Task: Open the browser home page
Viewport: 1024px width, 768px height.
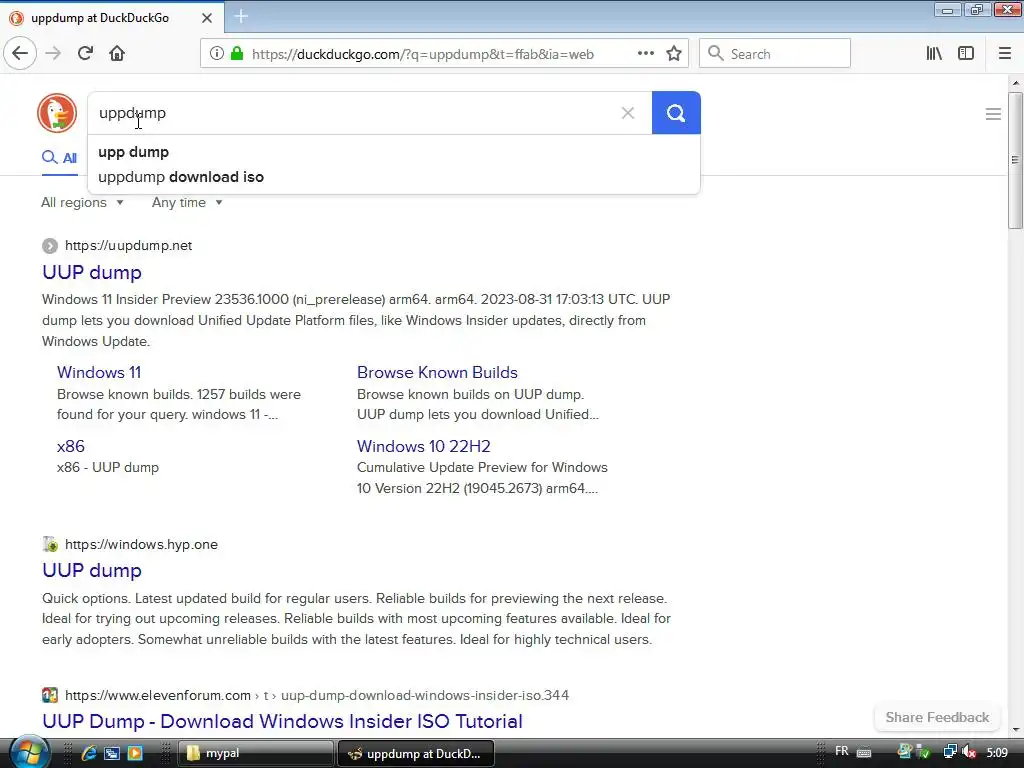Action: (117, 54)
